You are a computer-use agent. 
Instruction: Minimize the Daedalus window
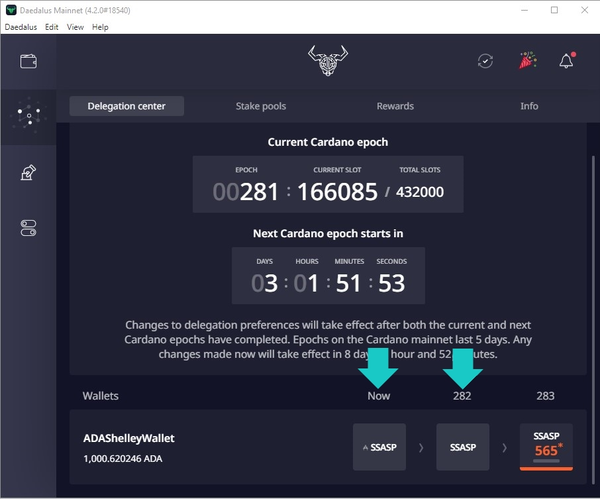pyautogui.click(x=525, y=10)
